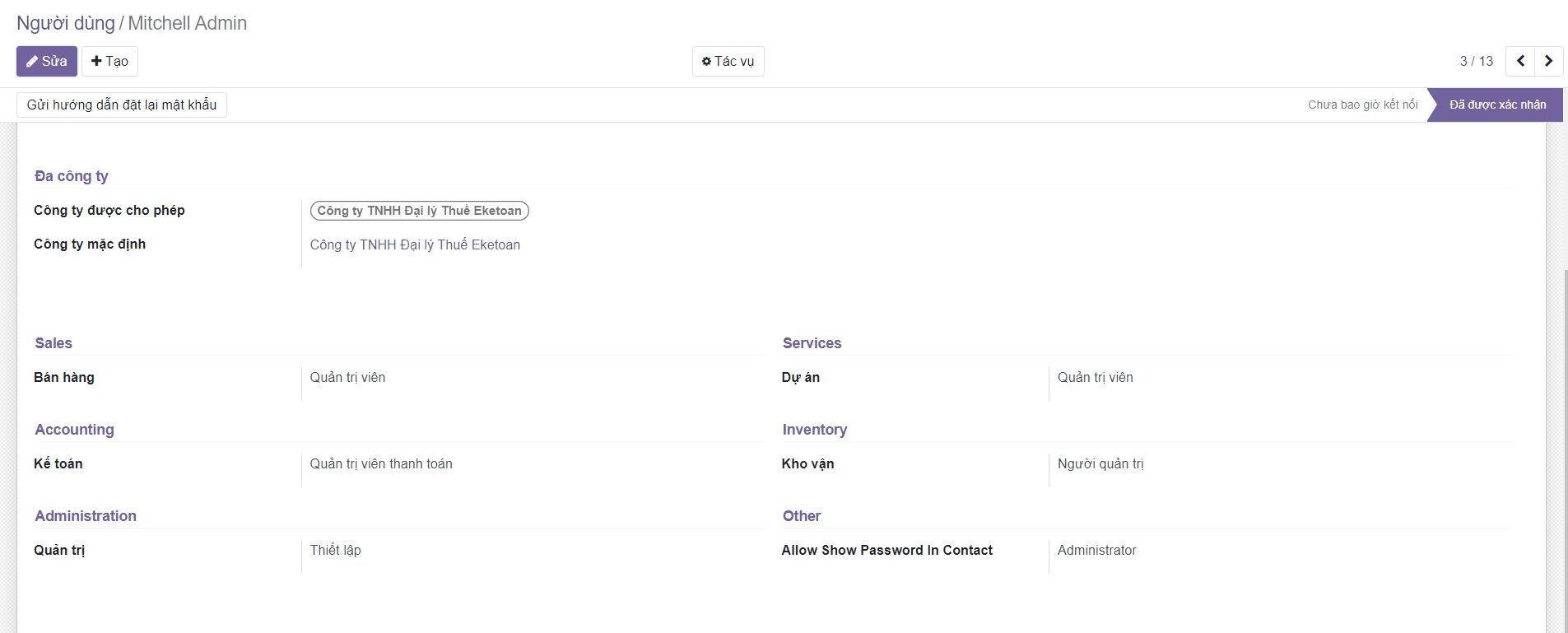Select the Chưa bao giờ kết nối status
Screen dimensions: 1568x633
tap(1362, 105)
